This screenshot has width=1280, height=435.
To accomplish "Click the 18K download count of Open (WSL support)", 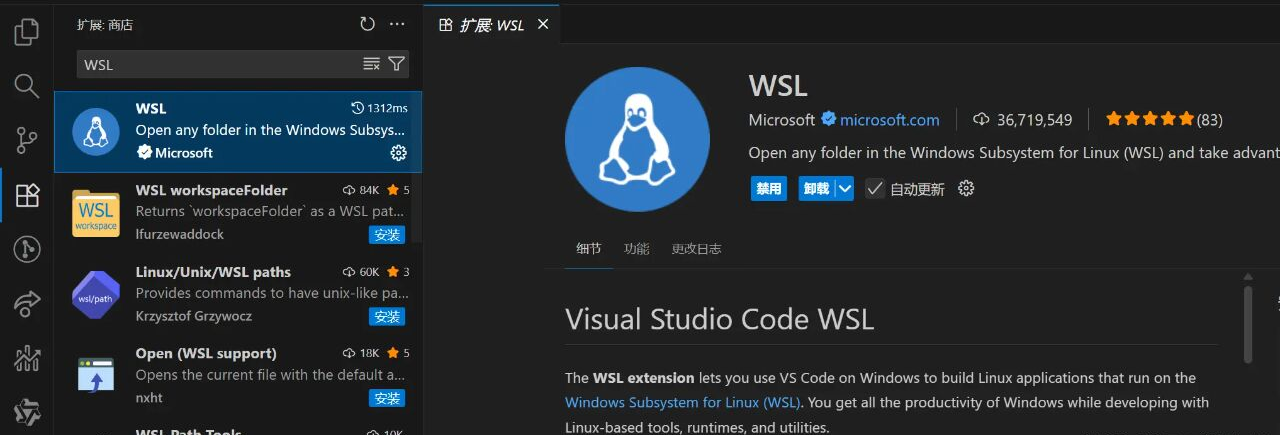I will pyautogui.click(x=370, y=354).
